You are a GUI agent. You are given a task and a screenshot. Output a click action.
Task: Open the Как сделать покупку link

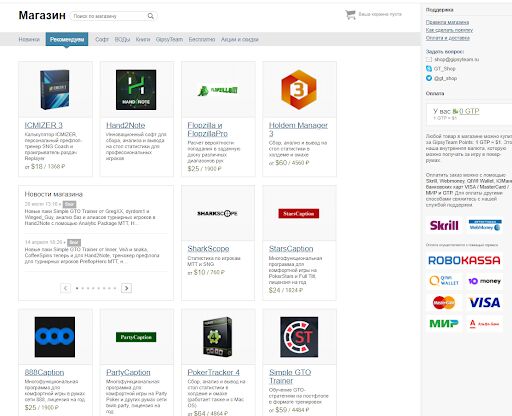(449, 30)
